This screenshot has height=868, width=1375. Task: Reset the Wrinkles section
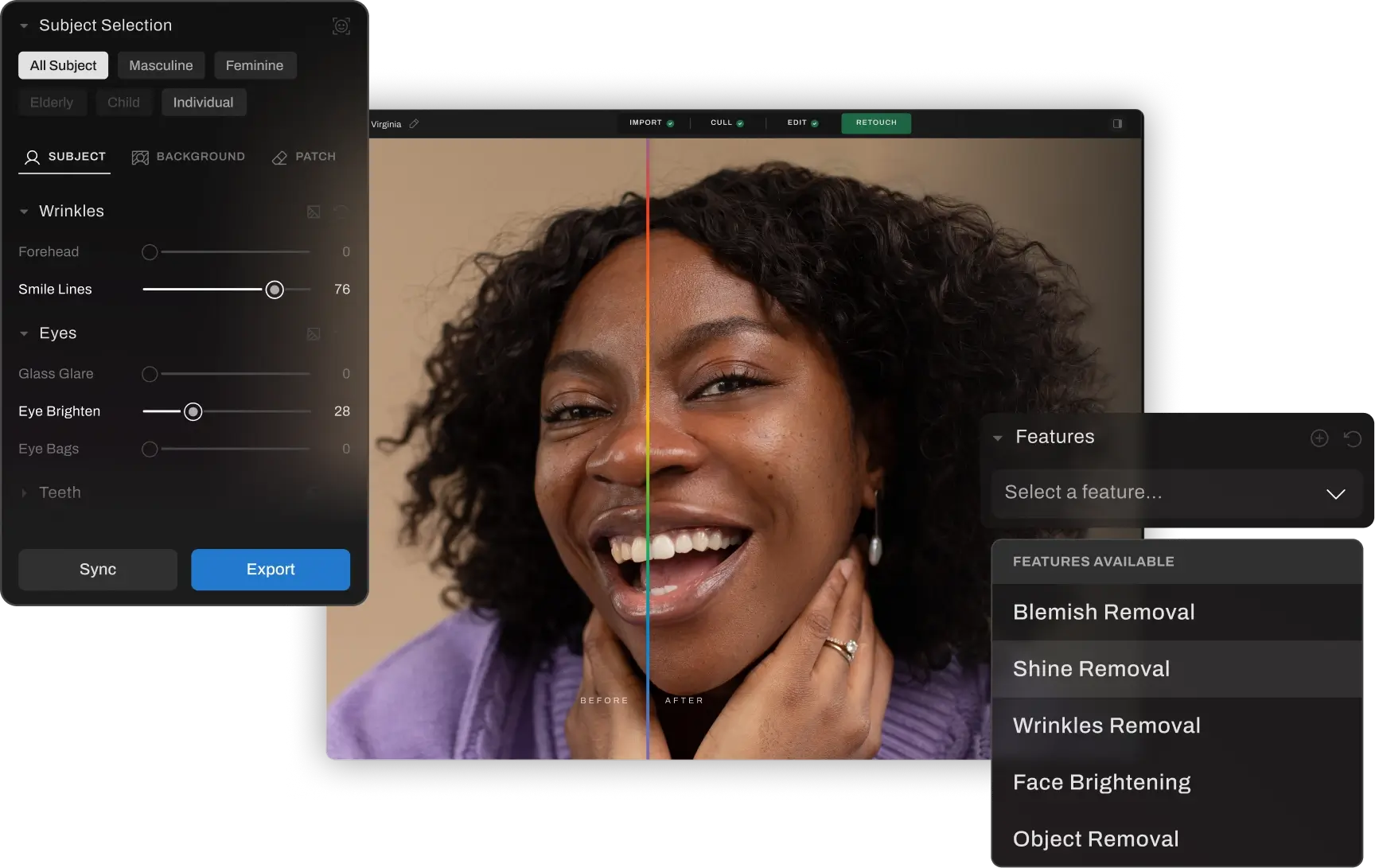coord(341,212)
